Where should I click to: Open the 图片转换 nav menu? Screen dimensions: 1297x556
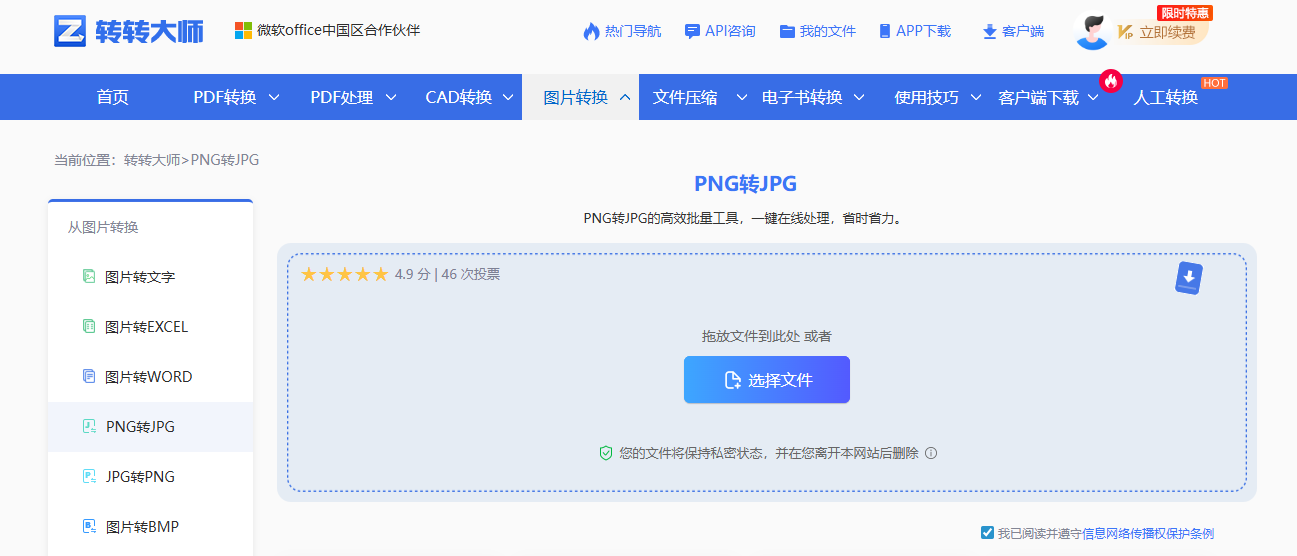point(576,97)
